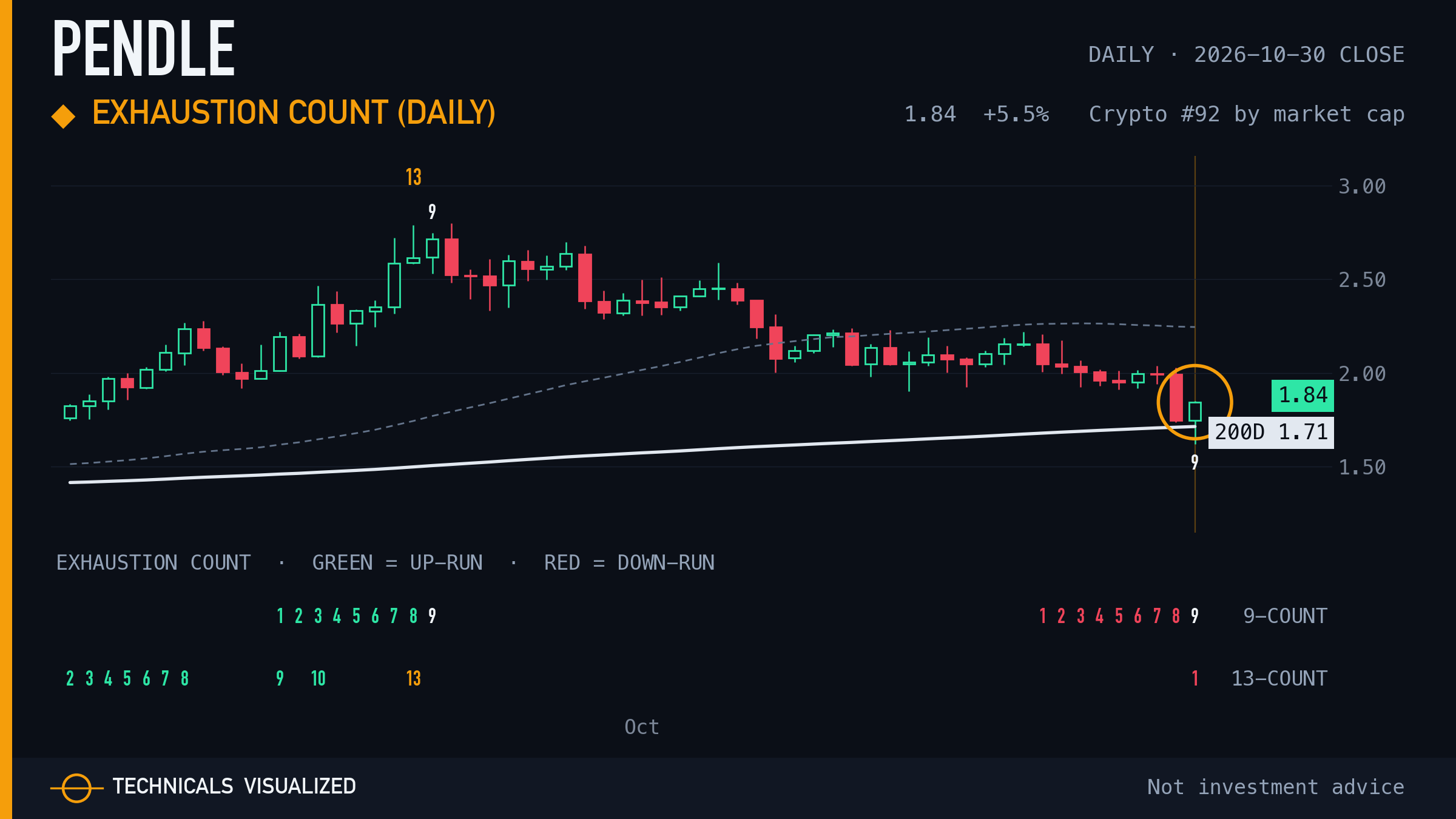This screenshot has width=1456, height=819.
Task: Click the RED = DOWN-RUN legend text
Action: pyautogui.click(x=629, y=563)
